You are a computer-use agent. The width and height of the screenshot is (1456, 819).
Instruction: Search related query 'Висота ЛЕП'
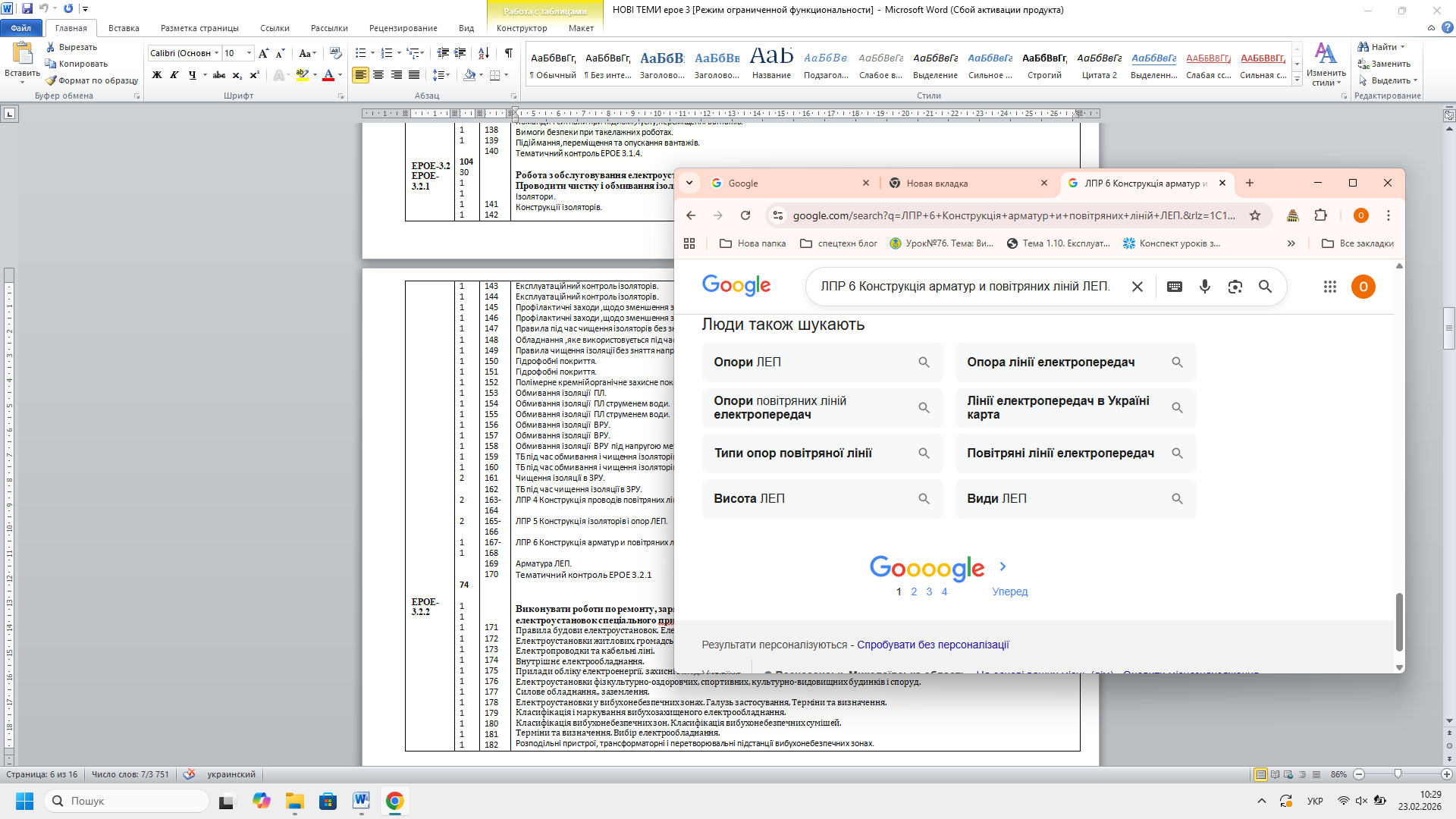pyautogui.click(x=822, y=499)
